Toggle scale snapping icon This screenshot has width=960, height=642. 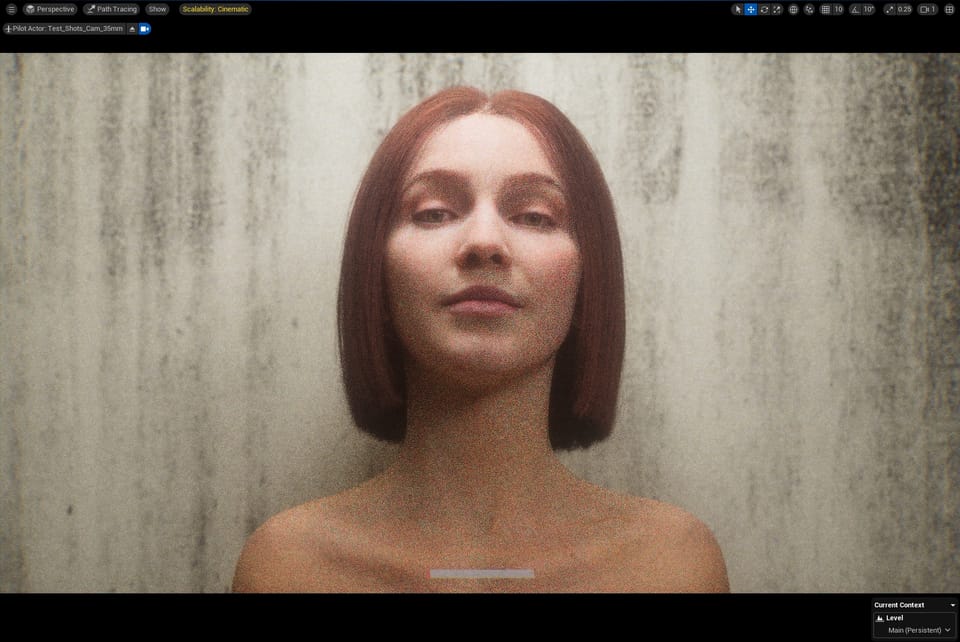pyautogui.click(x=889, y=9)
